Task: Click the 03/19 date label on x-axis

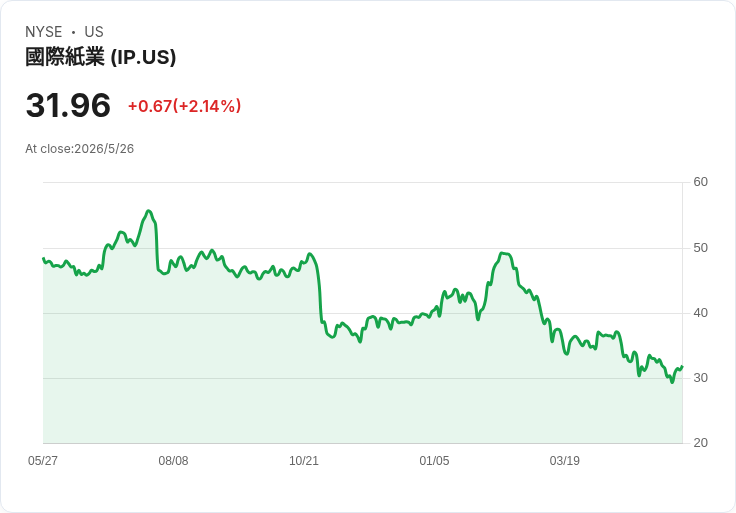Action: 565,460
